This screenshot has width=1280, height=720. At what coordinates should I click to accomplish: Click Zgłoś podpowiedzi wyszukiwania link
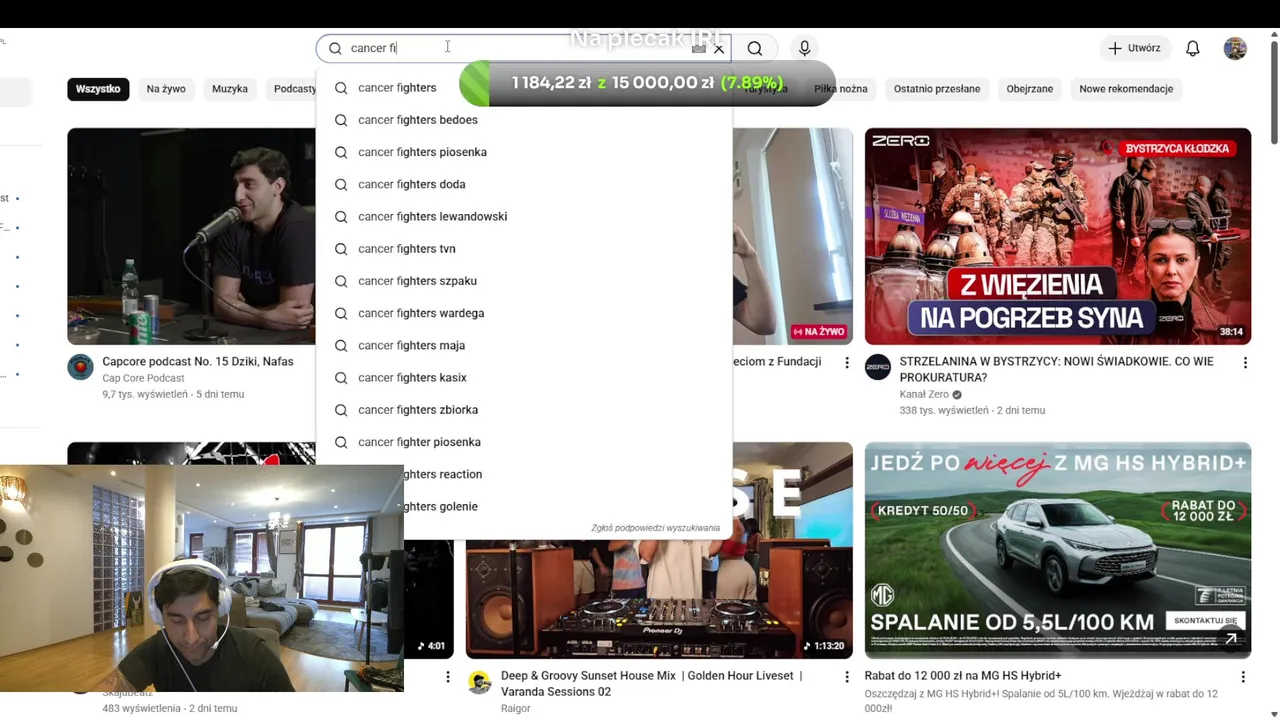[x=655, y=528]
